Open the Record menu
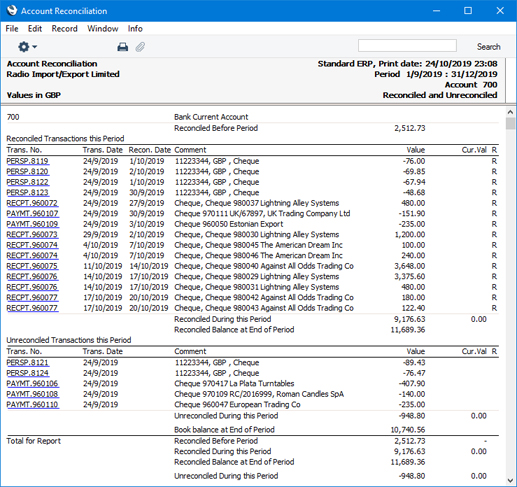Viewport: 517px width, 487px height. [x=64, y=29]
